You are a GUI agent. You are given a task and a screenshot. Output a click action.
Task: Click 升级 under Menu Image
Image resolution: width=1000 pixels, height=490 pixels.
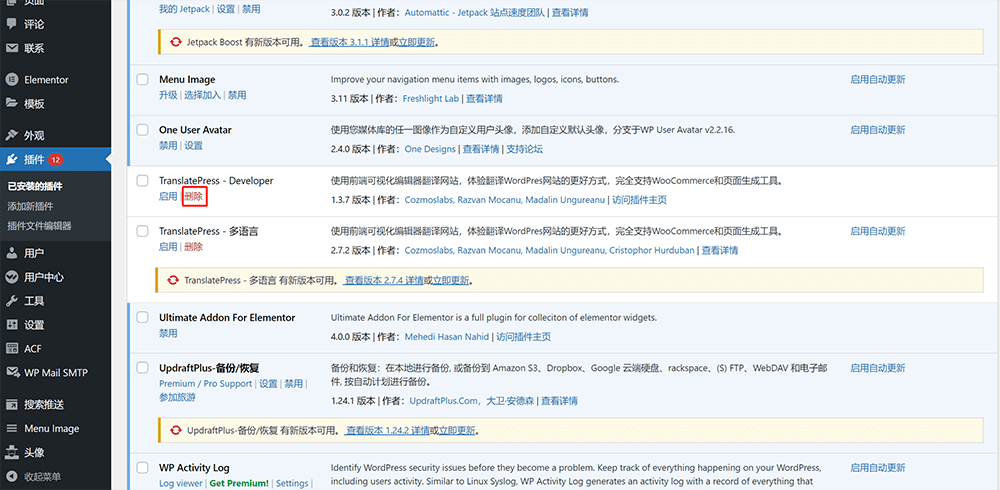click(168, 95)
